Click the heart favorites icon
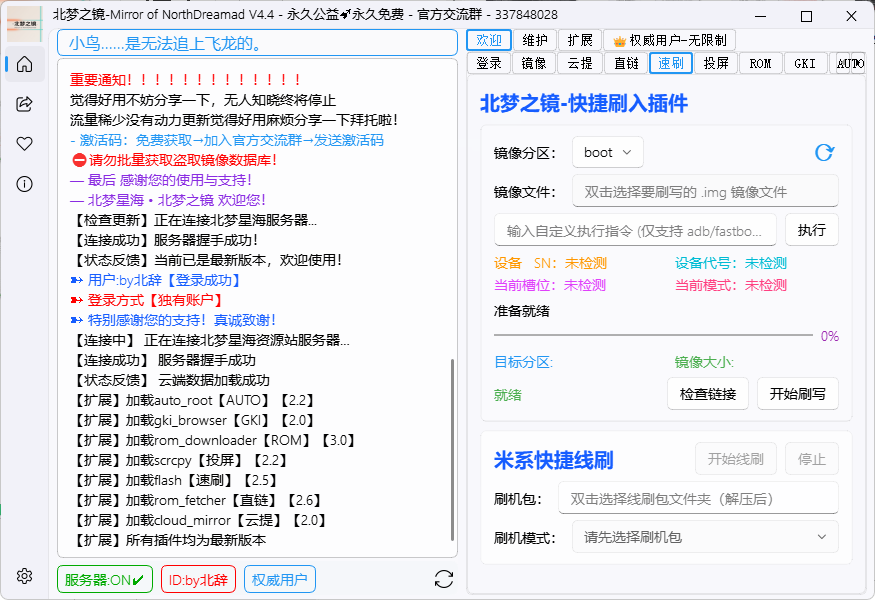This screenshot has height=600, width=875. click(25, 144)
